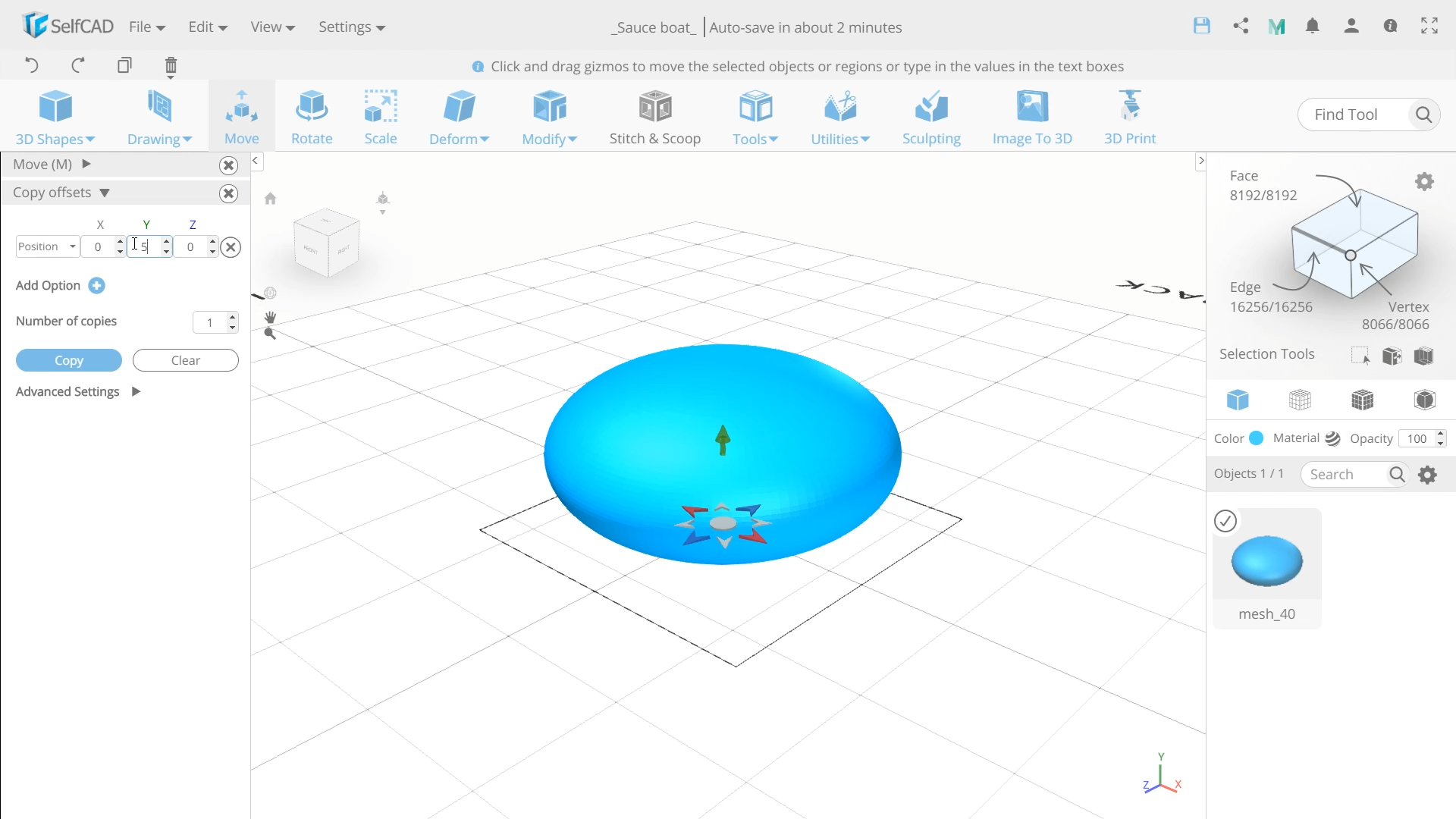The image size is (1456, 819).
Task: Enable wireframe view mode cube
Action: pos(1300,400)
